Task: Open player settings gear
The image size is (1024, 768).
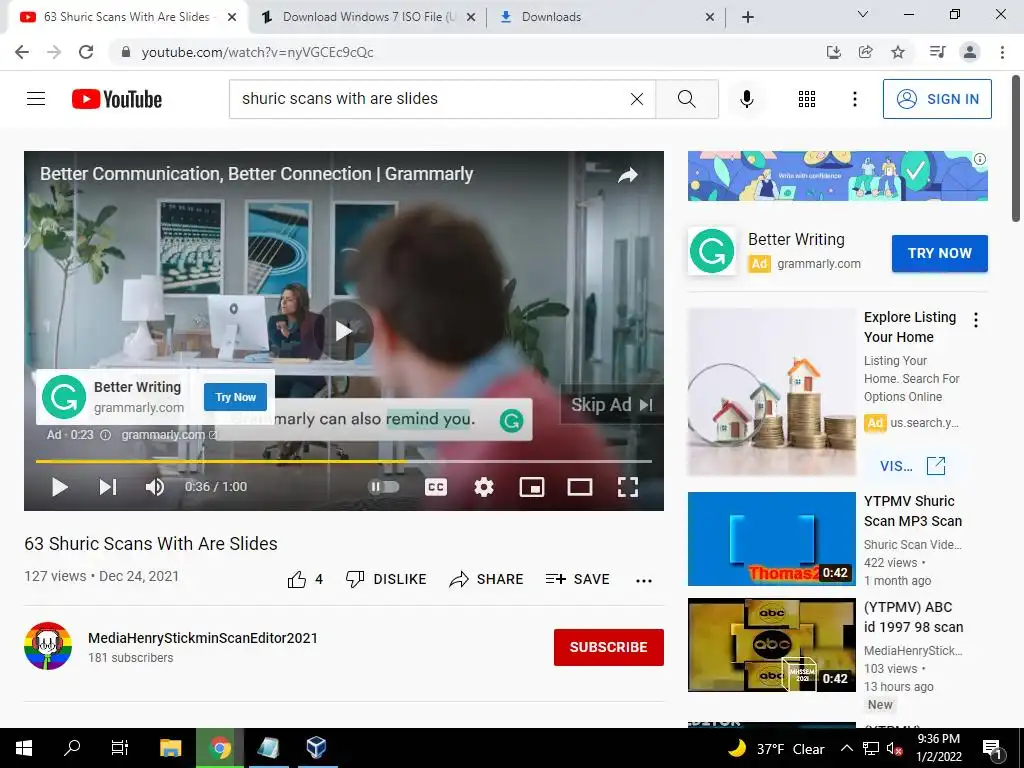Action: 484,487
